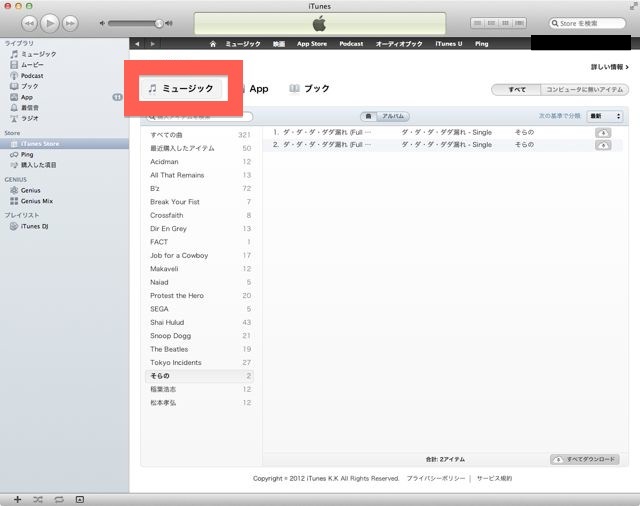This screenshot has height=506, width=640.
Task: Open the iTunes Store home icon
Action: 213,44
